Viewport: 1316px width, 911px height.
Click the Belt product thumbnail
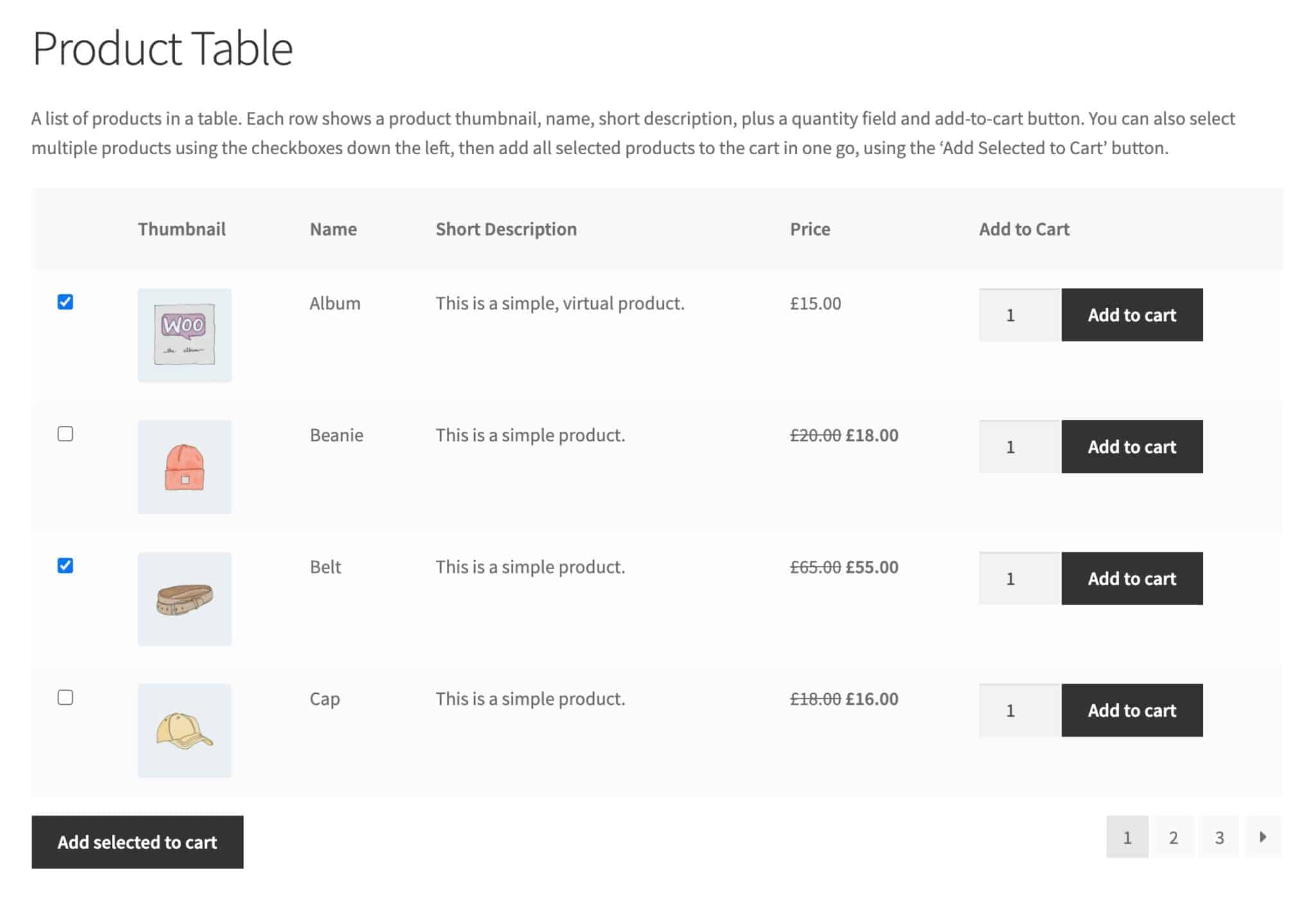[184, 599]
